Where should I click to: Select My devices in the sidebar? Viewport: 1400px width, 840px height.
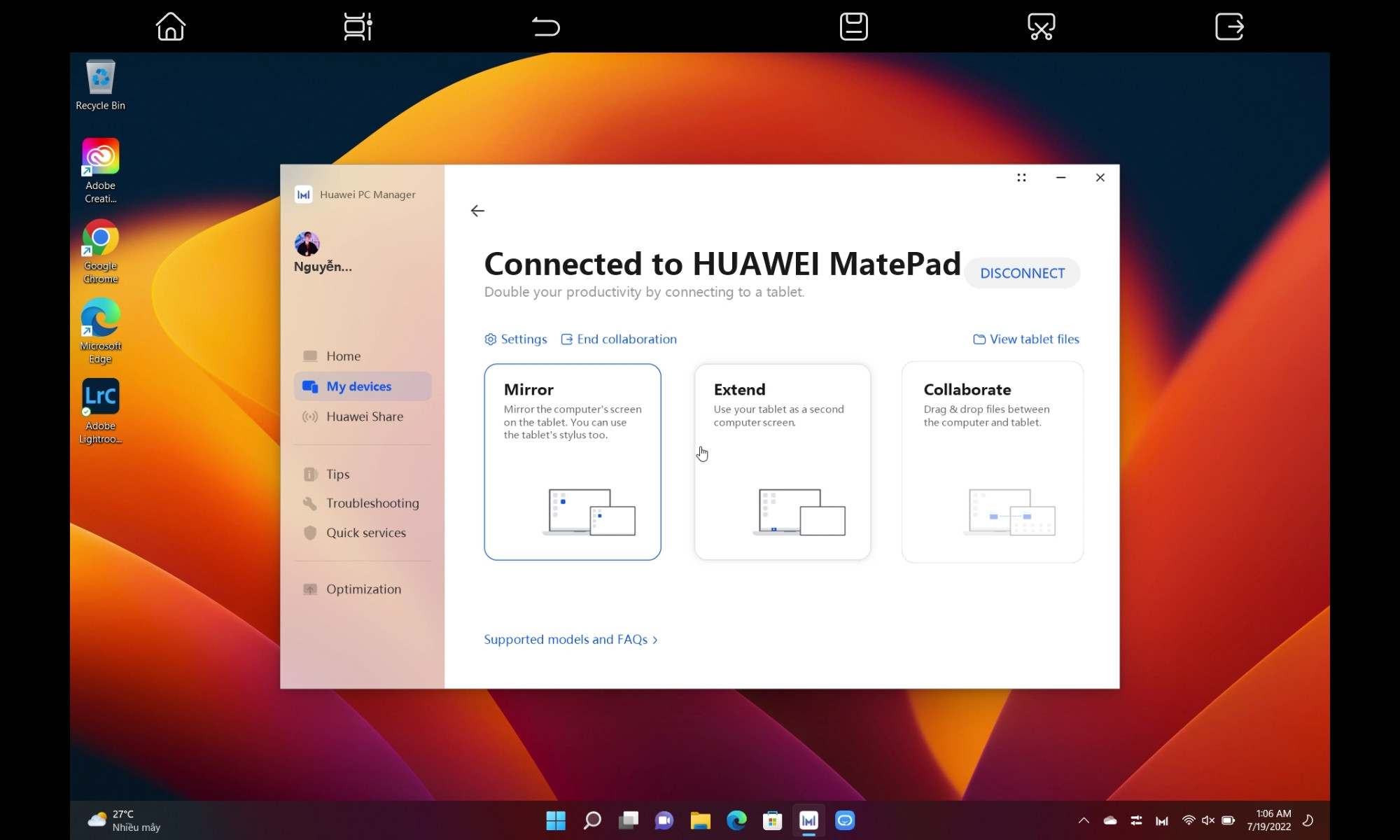[362, 386]
